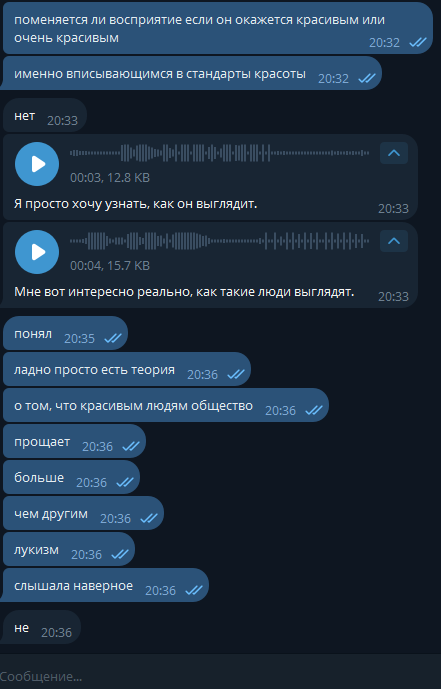The height and width of the screenshot is (689, 441).
Task: Click the double-check icon on 'больше' message
Action: pyautogui.click(x=125, y=482)
